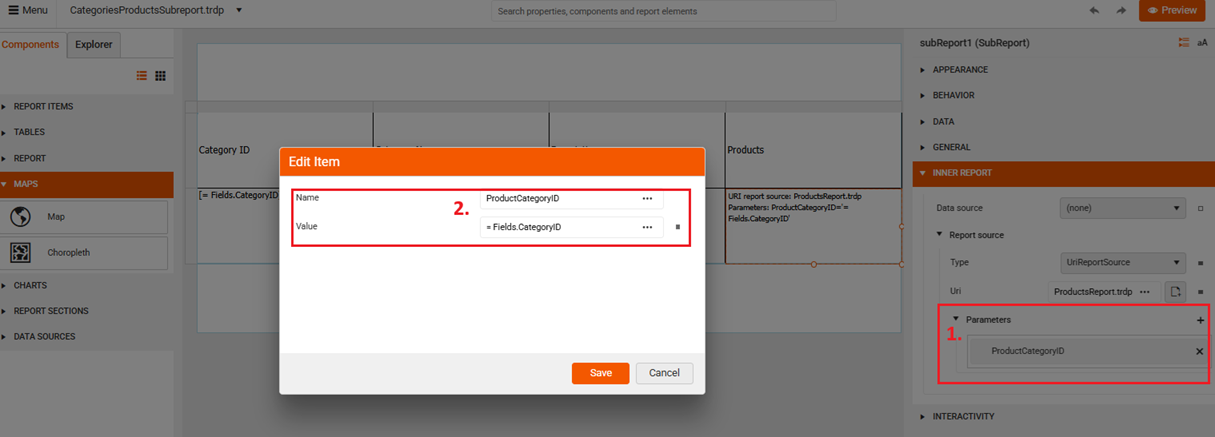Show components in list view

tap(142, 76)
